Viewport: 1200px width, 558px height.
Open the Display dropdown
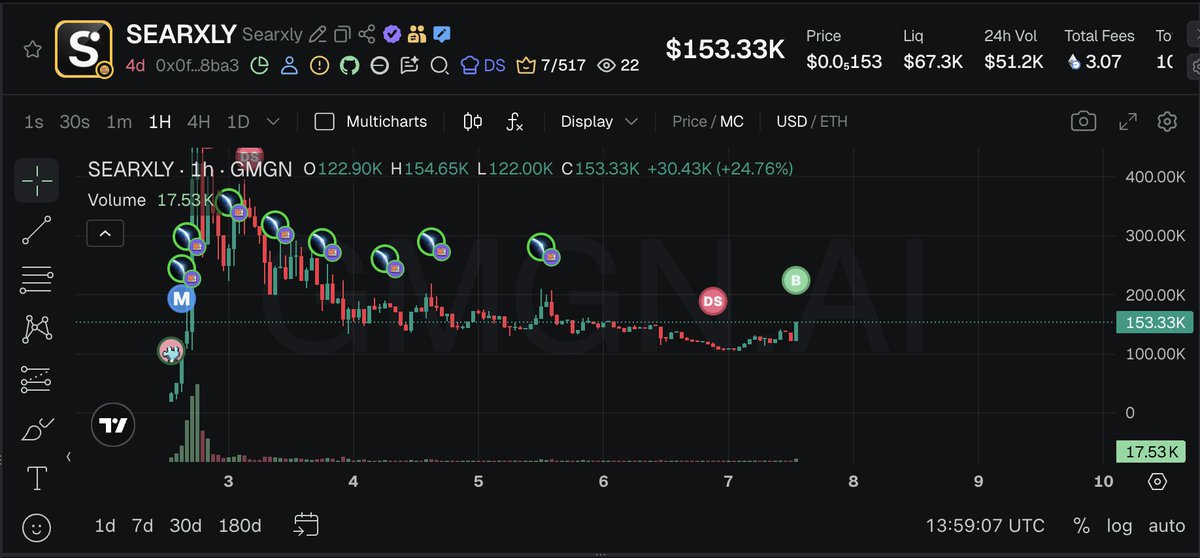coord(598,122)
